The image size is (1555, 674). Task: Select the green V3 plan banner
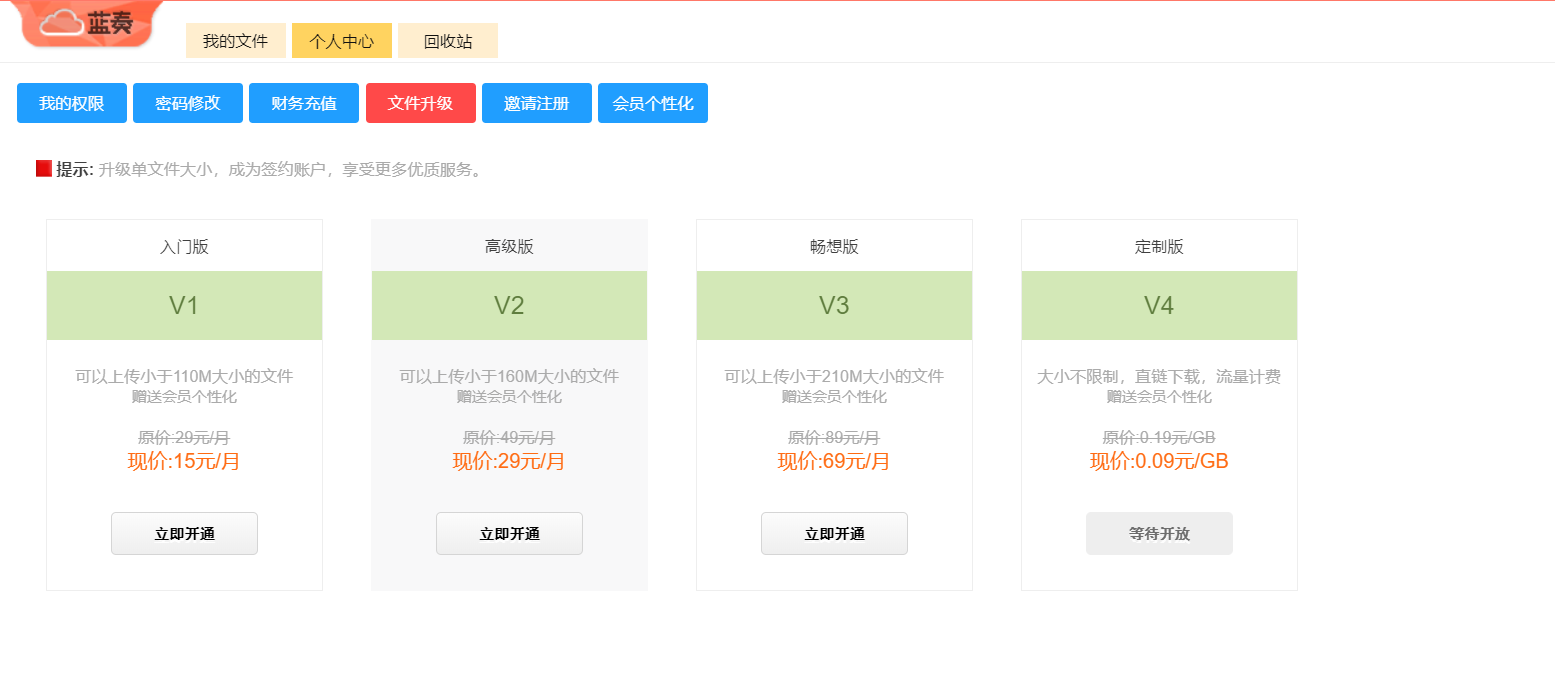tap(834, 305)
